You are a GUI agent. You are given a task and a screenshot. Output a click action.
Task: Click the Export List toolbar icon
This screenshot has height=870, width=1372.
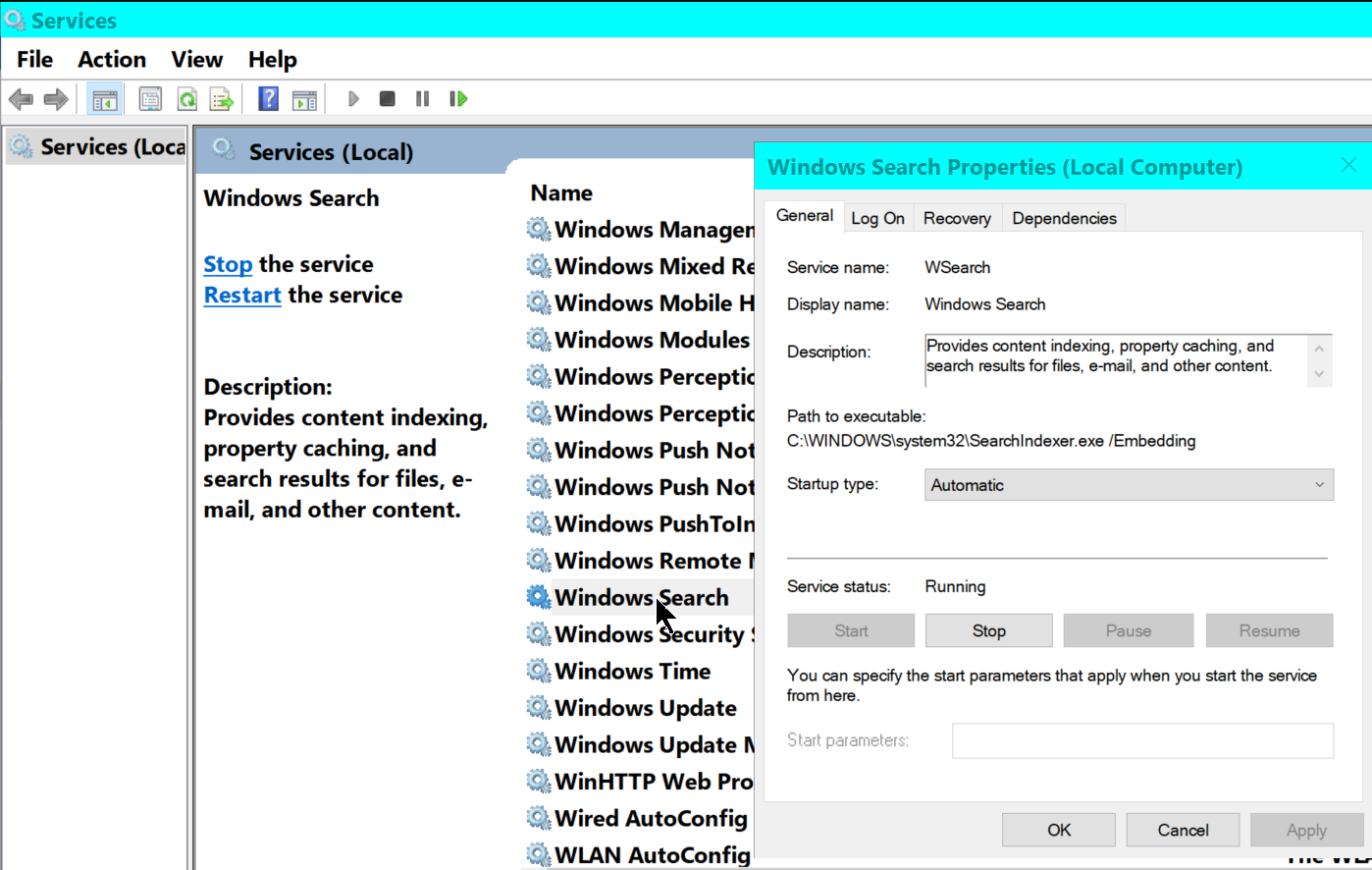(x=222, y=99)
